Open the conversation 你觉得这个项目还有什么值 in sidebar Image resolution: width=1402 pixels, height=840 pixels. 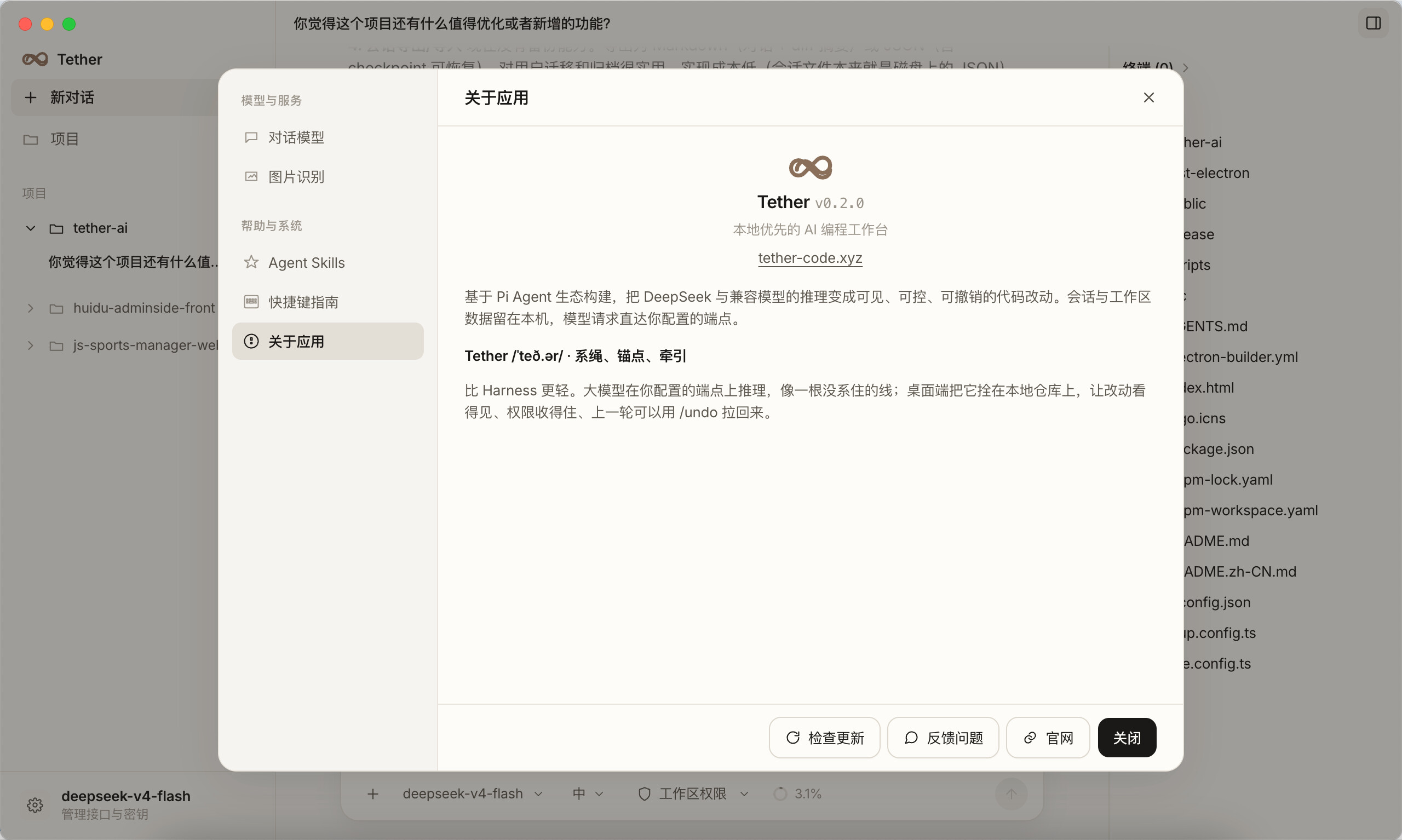point(133,262)
